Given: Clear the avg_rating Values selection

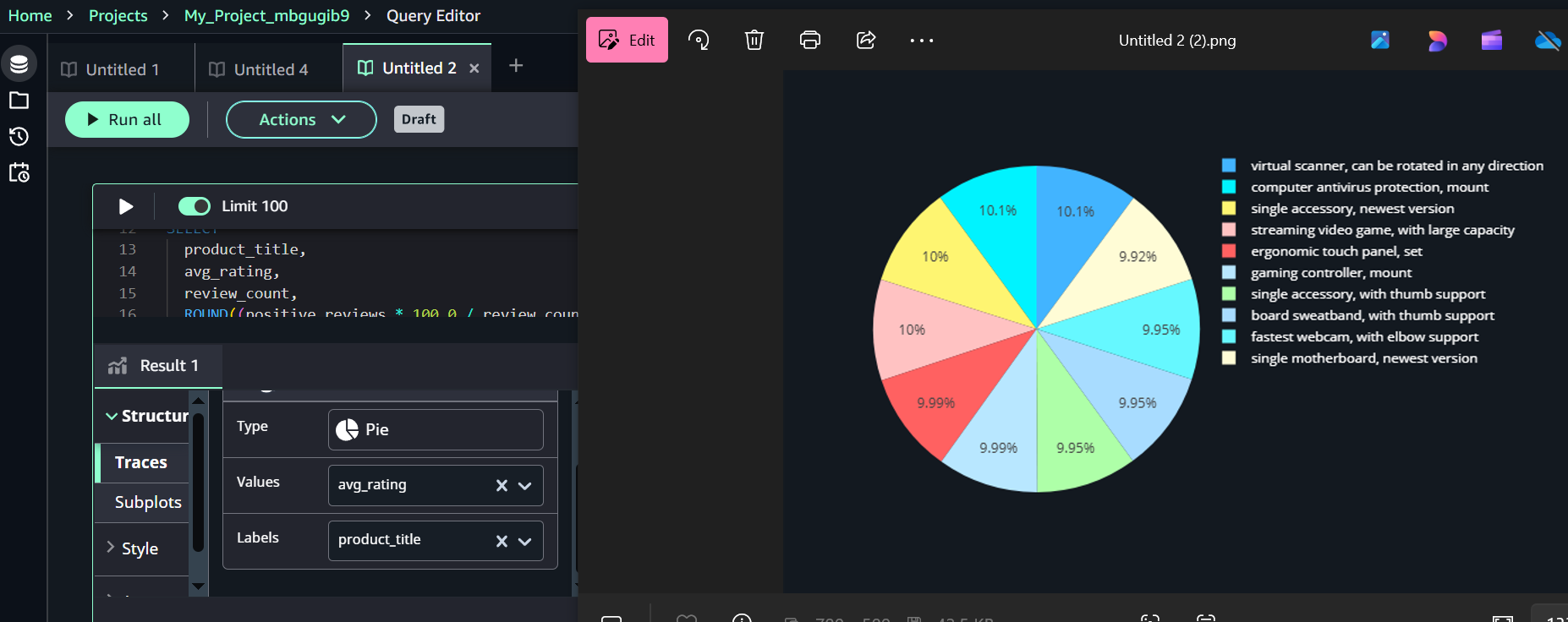Looking at the screenshot, I should click(502, 485).
